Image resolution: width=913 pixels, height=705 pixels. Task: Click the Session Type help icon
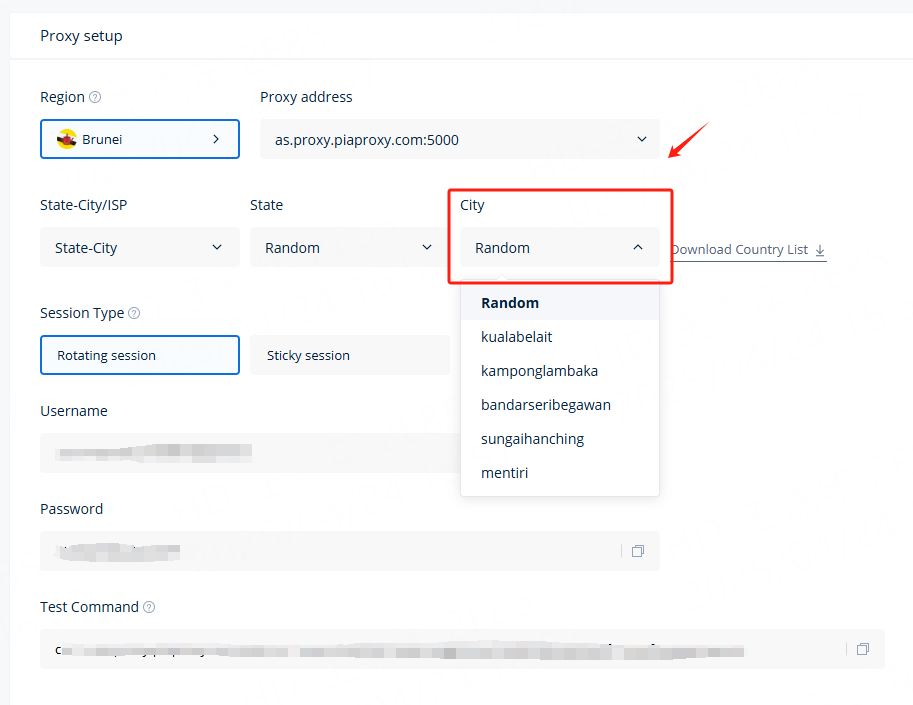(x=134, y=313)
